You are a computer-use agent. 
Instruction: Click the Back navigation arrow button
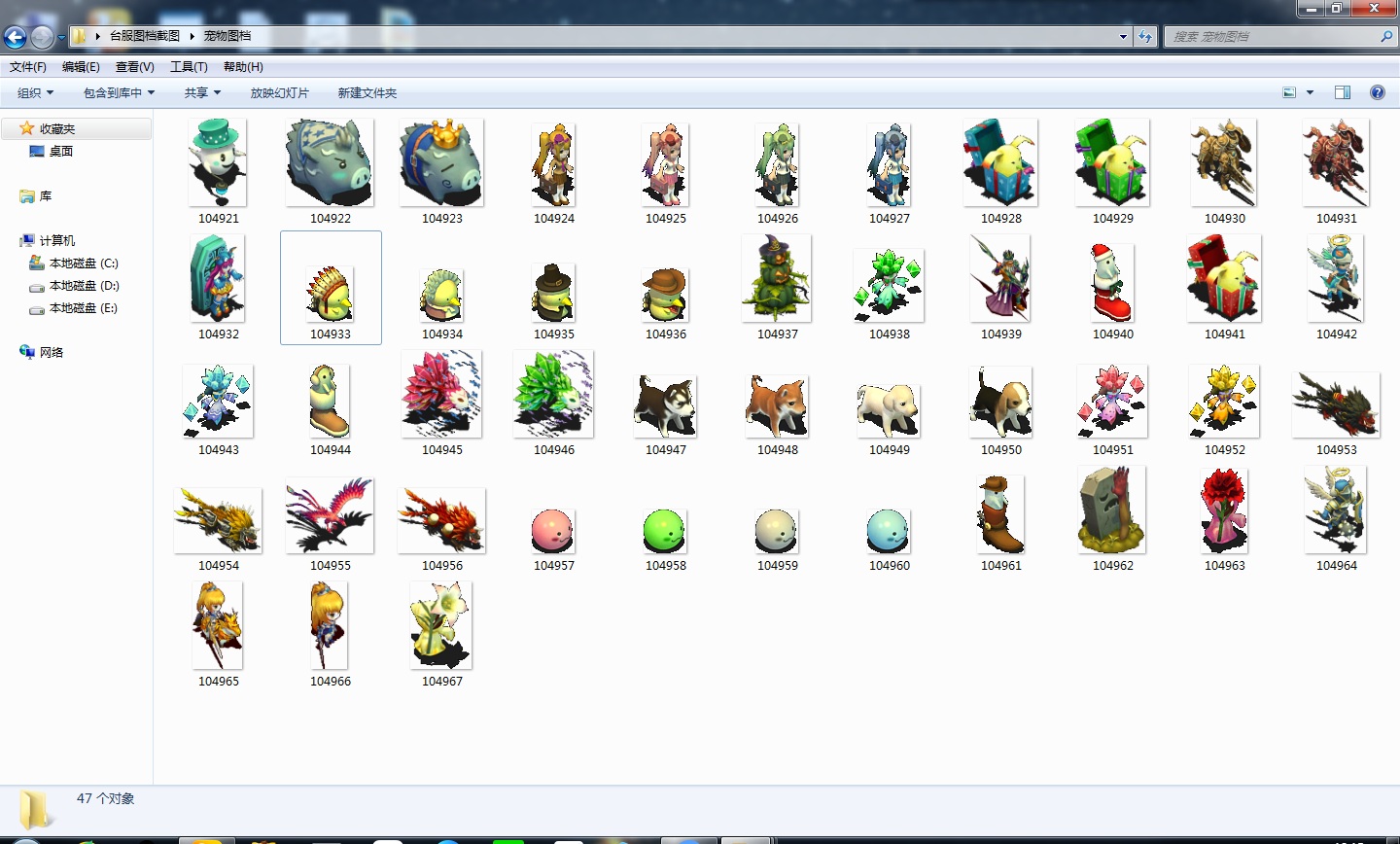[x=15, y=37]
